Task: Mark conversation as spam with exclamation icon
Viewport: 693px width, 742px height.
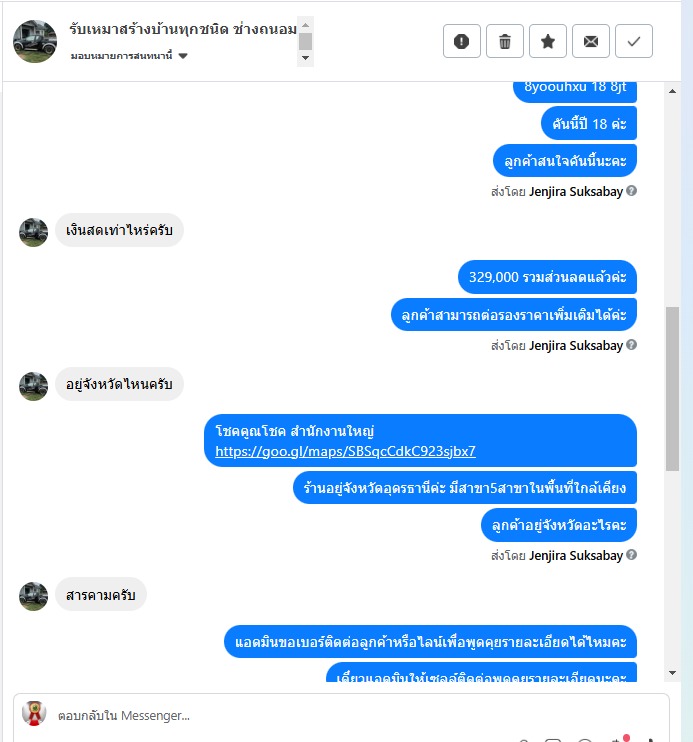Action: click(x=462, y=41)
